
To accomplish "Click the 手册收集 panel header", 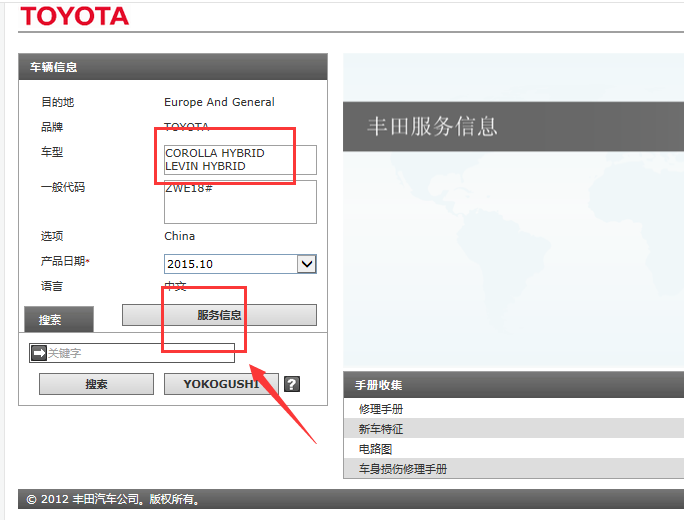I will [x=514, y=385].
